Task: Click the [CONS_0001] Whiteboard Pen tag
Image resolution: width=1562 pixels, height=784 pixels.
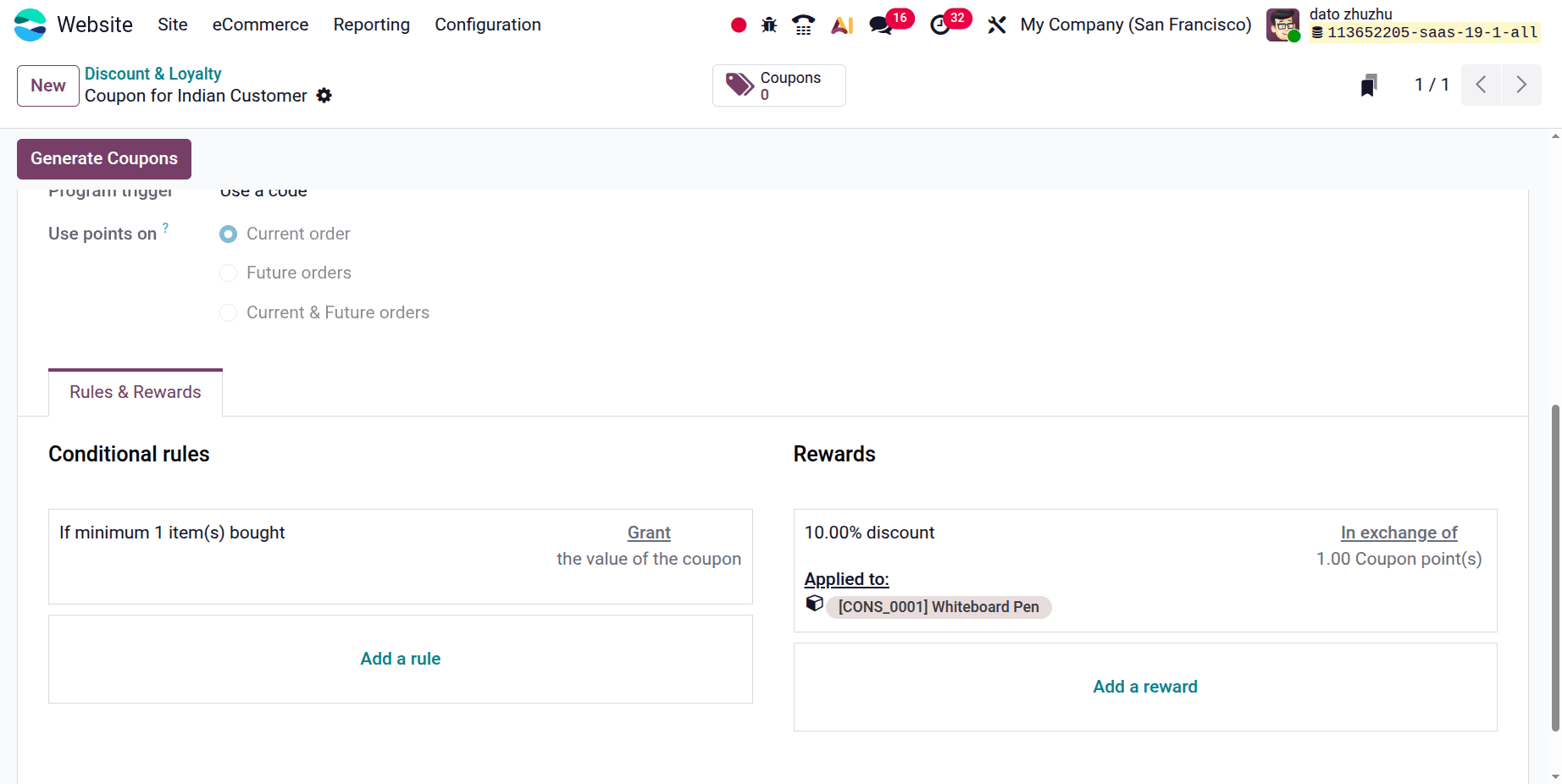Action: [939, 607]
